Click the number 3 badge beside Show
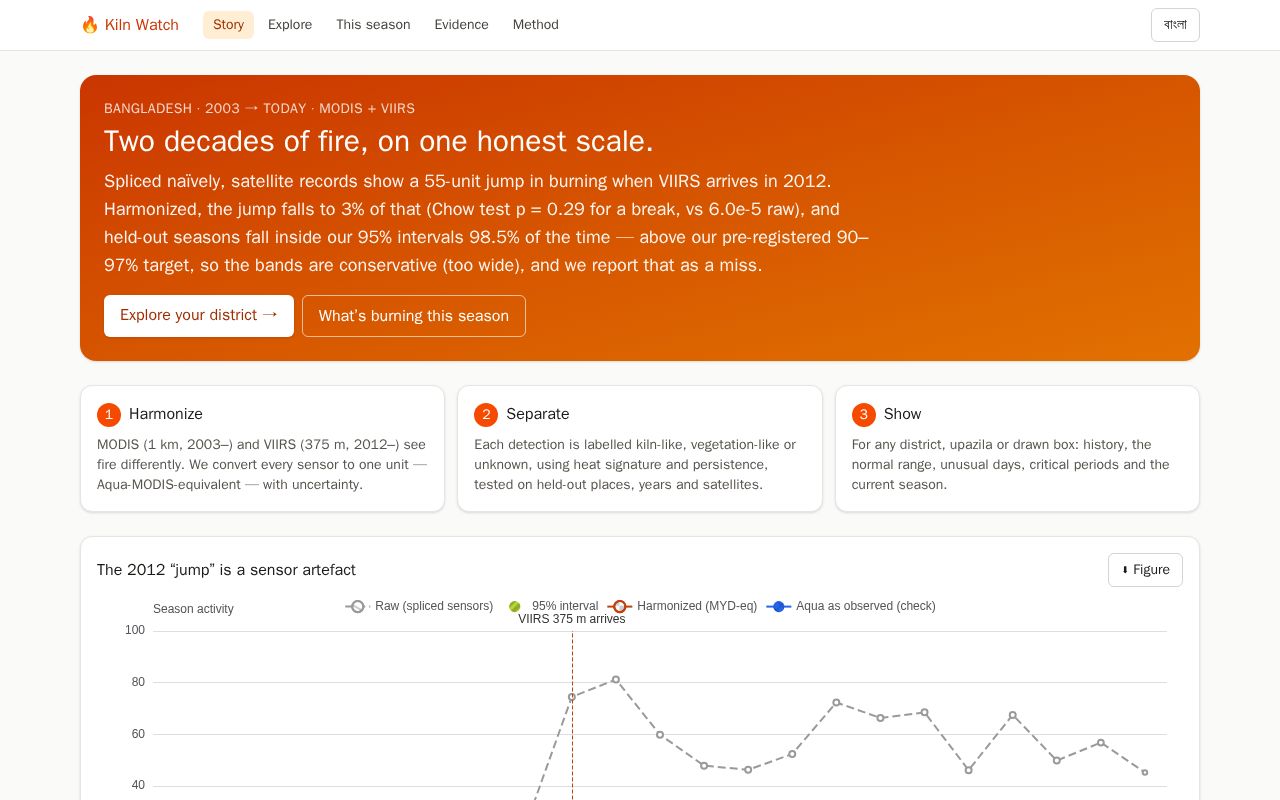1280x800 pixels. tap(864, 415)
